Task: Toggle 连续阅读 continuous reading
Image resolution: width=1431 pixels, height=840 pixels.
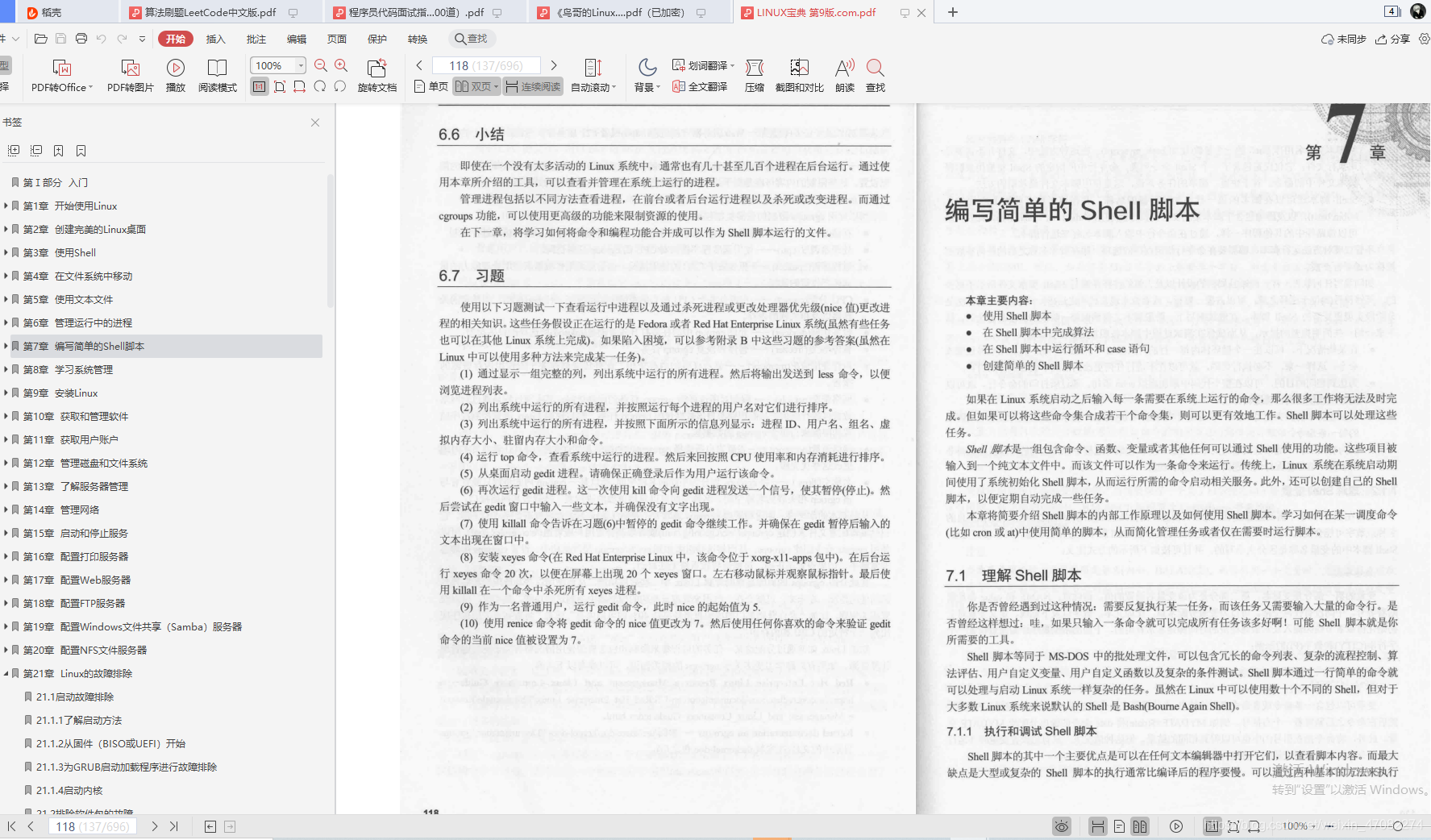Action: pyautogui.click(x=533, y=86)
